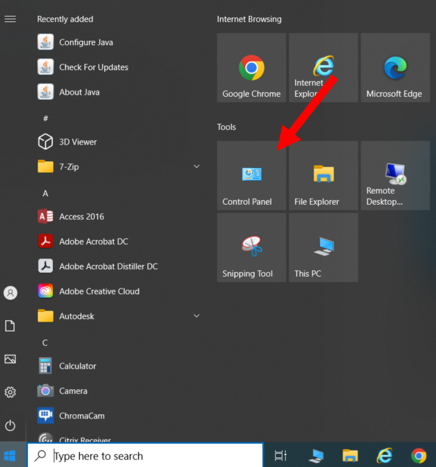Launch the Camera app
The image size is (436, 467).
pos(118,391)
